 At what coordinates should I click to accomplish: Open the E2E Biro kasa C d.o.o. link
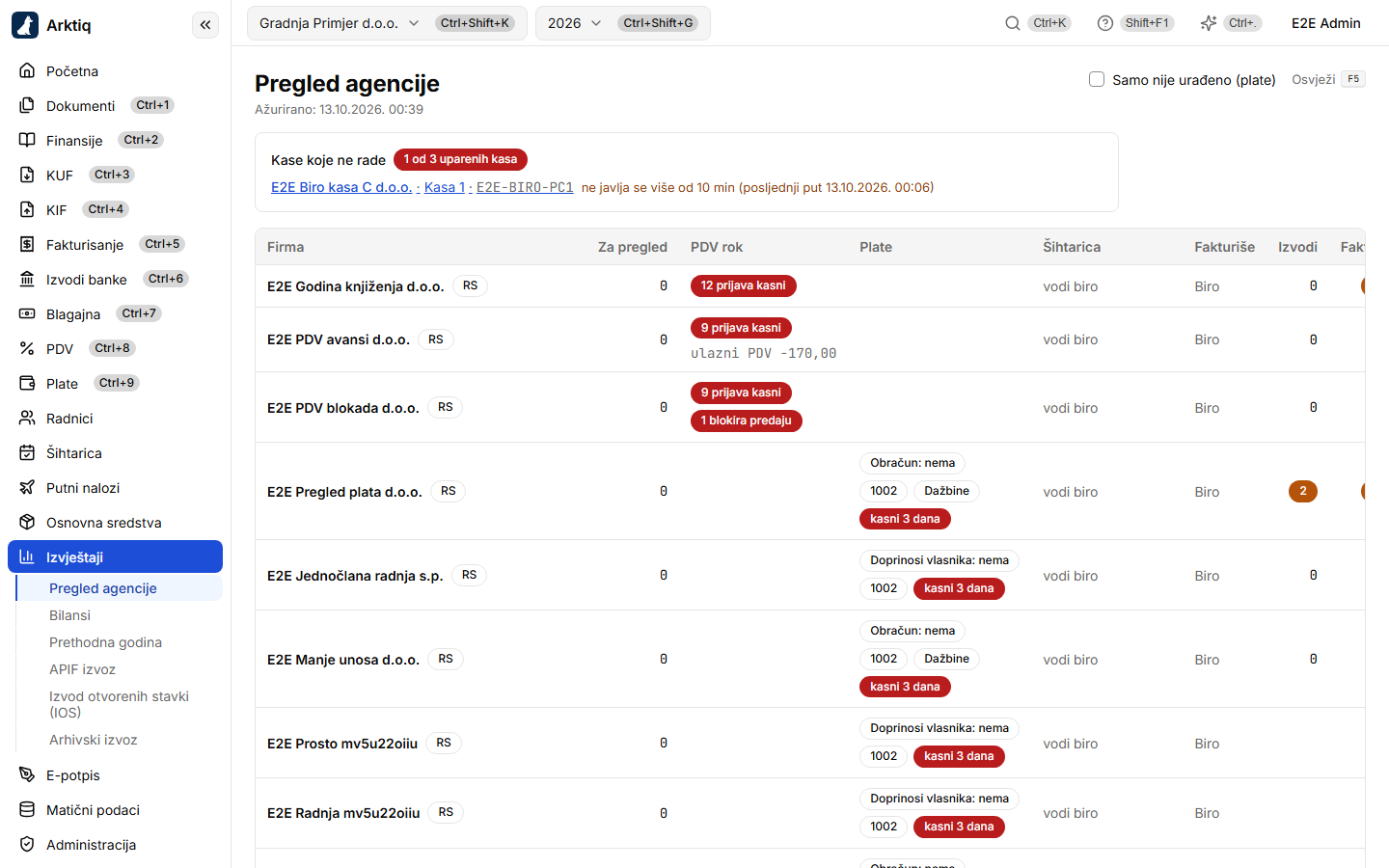pyautogui.click(x=341, y=187)
